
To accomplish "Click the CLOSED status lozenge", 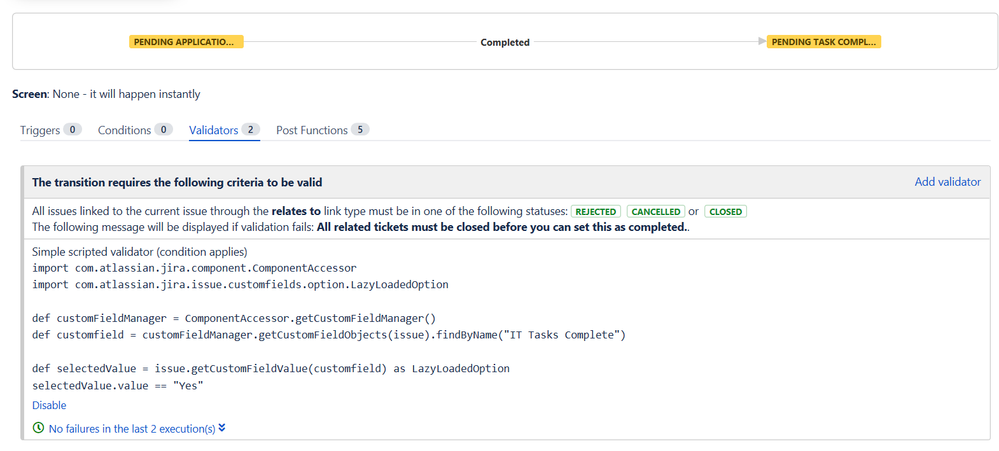I will 725,212.
